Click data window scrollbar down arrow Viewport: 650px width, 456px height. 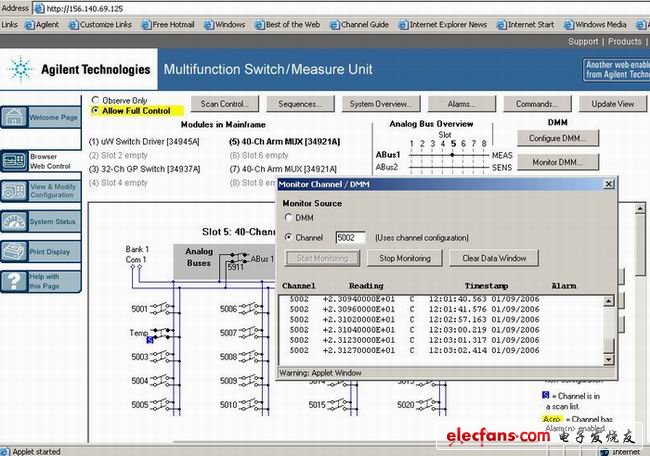608,360
